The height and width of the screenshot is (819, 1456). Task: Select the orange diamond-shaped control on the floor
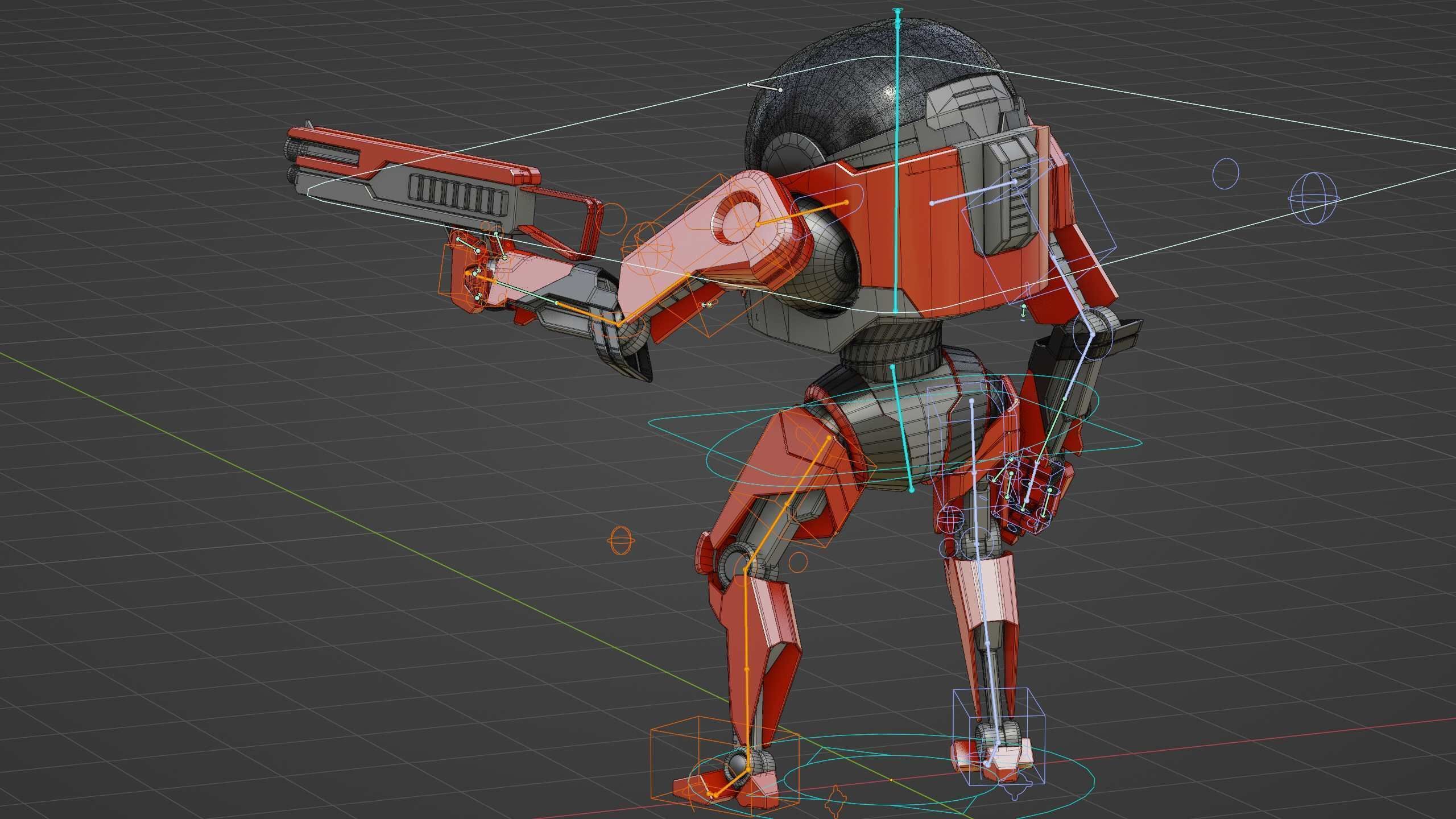click(835, 803)
